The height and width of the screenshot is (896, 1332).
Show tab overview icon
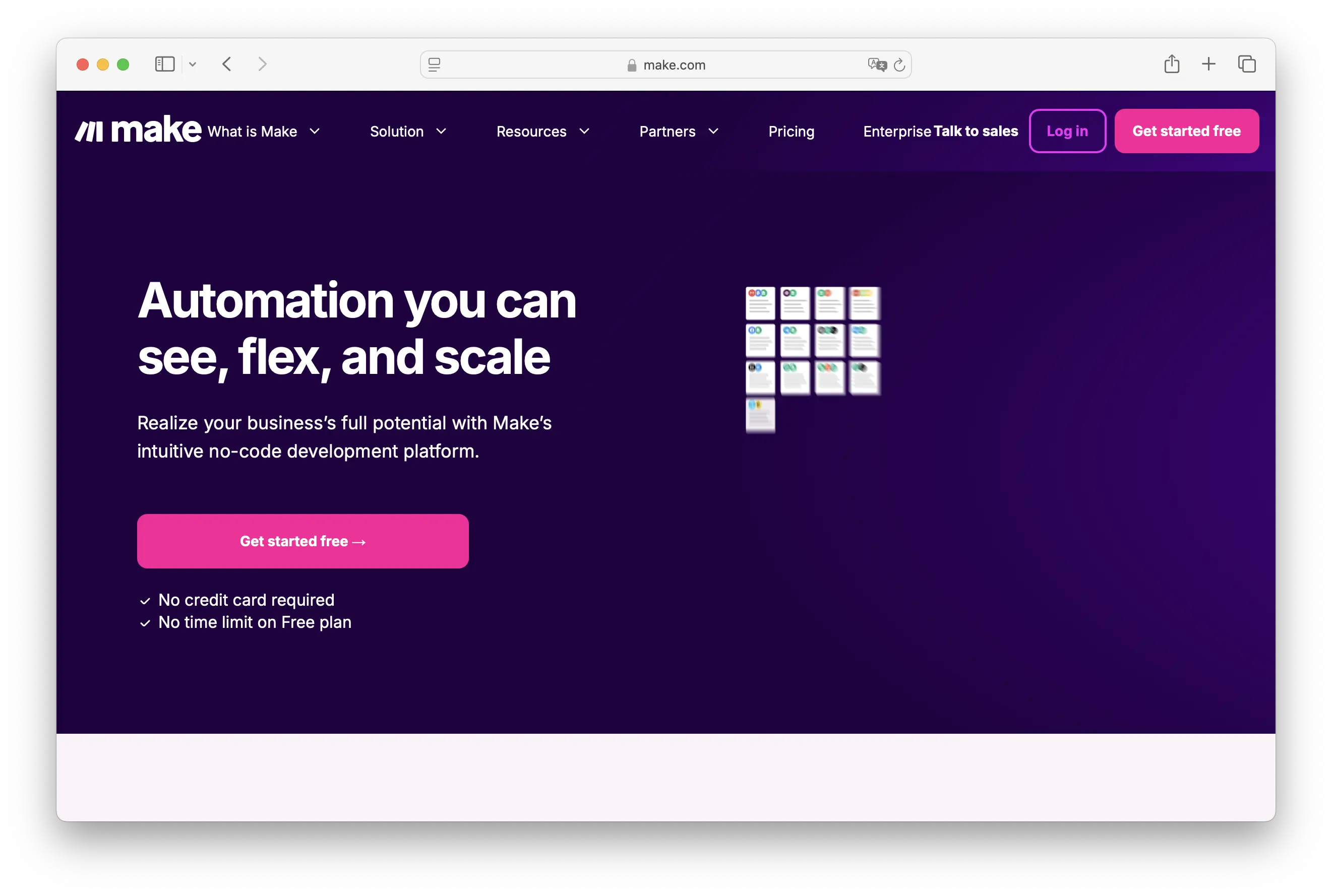[x=1246, y=64]
